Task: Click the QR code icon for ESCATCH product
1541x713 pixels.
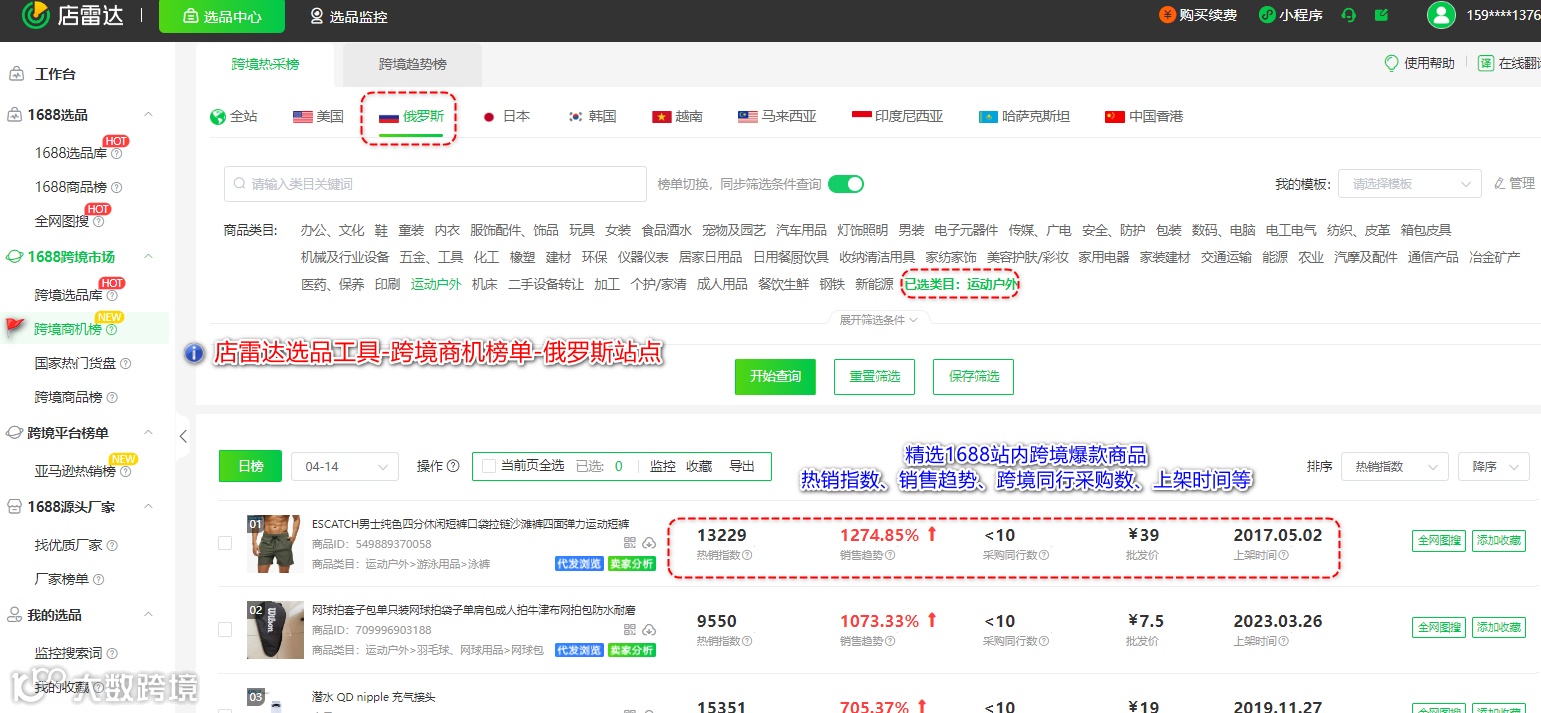Action: point(630,543)
